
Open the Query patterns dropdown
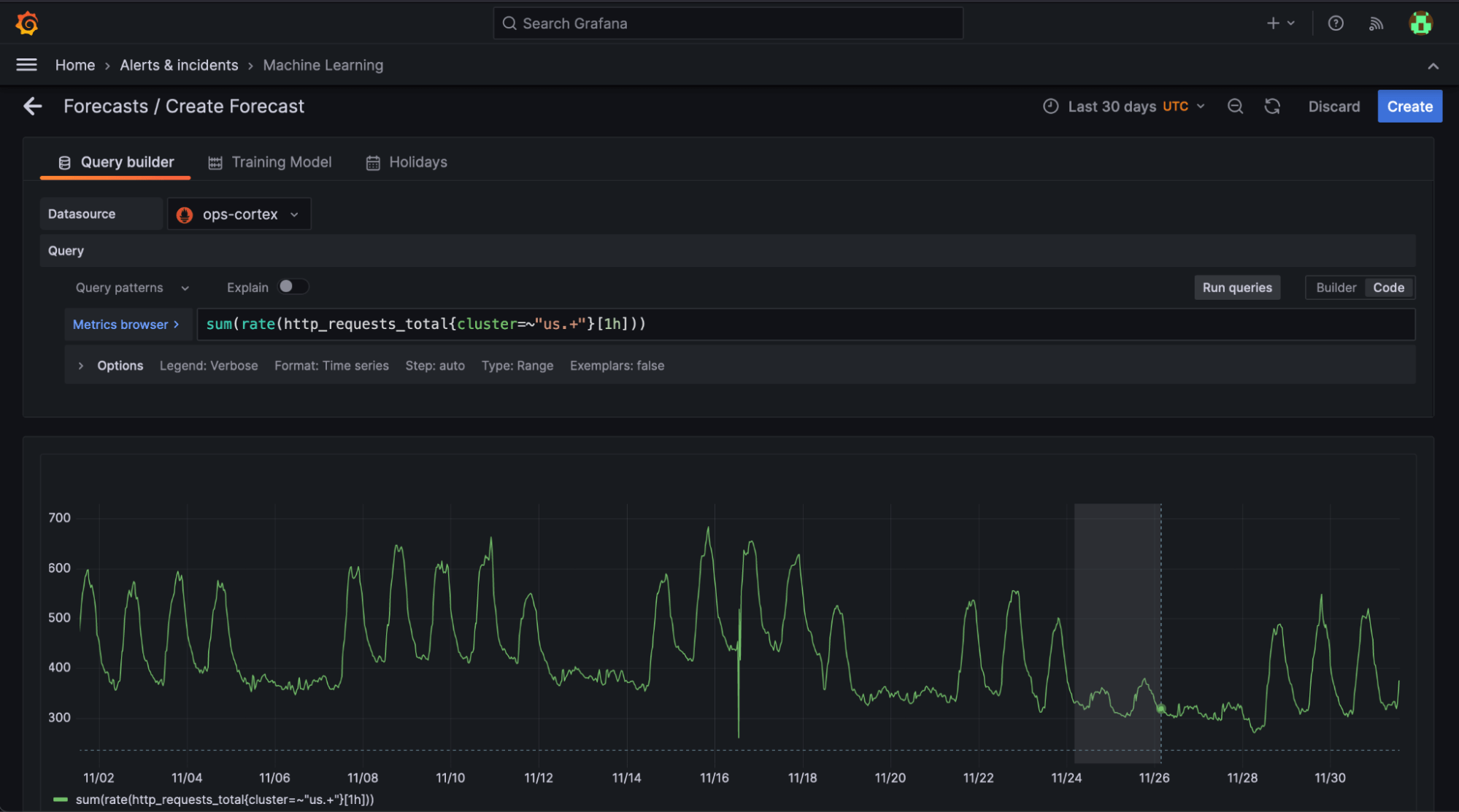(131, 287)
